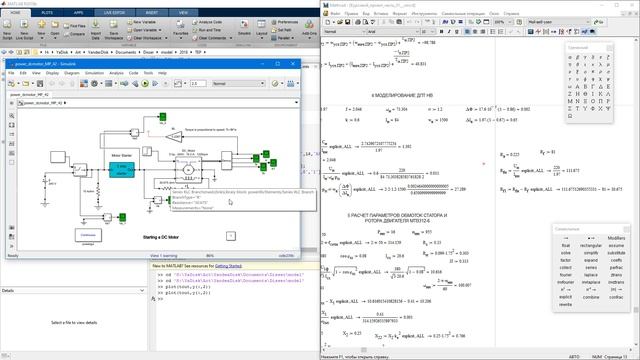Image resolution: width=640 pixels, height=360 pixels.
Task: Click Step Forward button in Simulink toolbar
Action: pos(155,84)
